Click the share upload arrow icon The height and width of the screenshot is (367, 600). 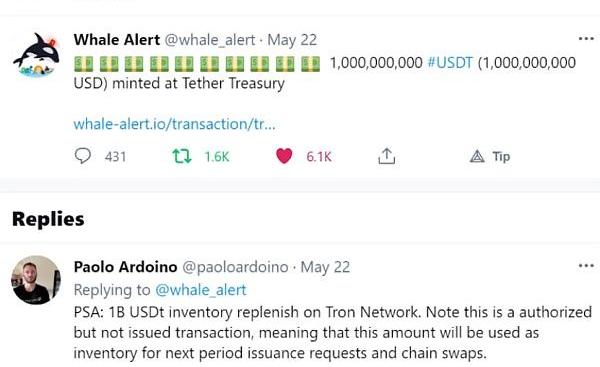tap(386, 156)
